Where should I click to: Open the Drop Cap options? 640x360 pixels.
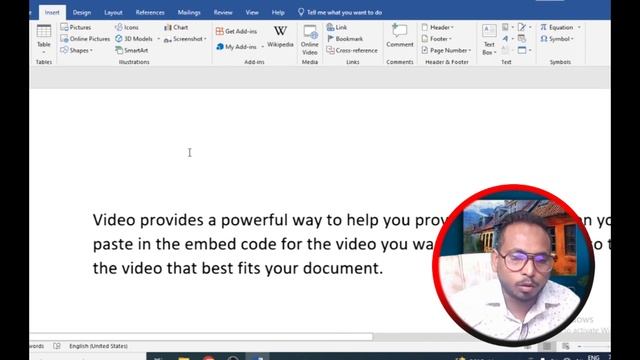click(x=505, y=50)
